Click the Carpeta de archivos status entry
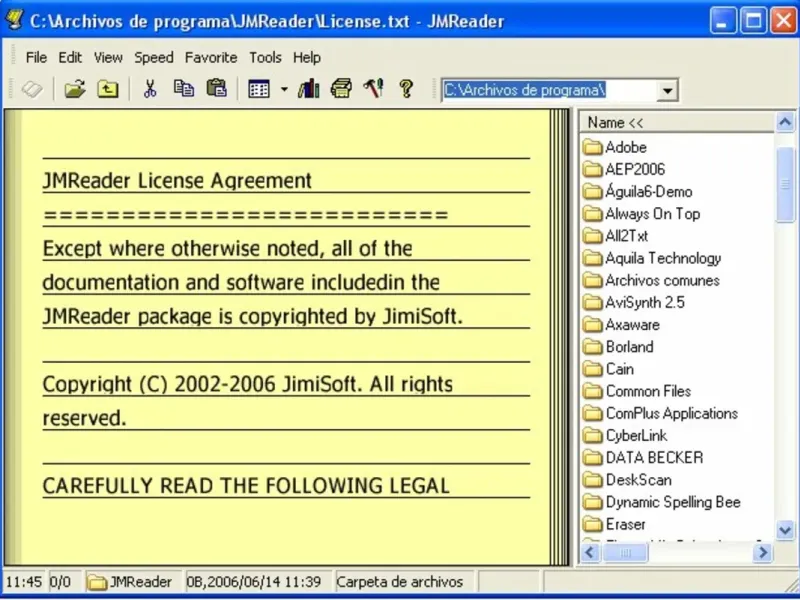The image size is (800, 600). tap(400, 582)
